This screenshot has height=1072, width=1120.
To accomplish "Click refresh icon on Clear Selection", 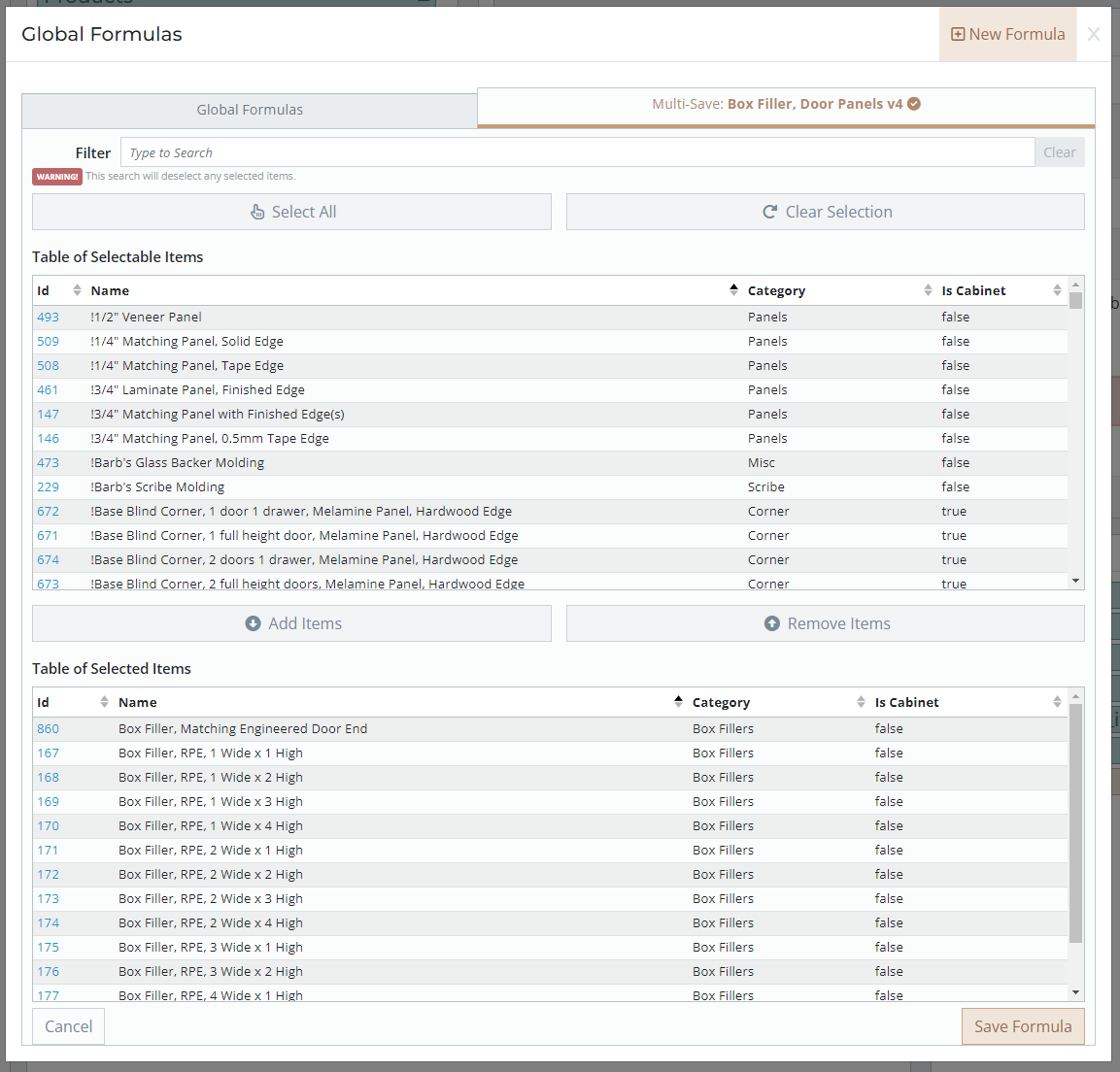I will tap(770, 212).
